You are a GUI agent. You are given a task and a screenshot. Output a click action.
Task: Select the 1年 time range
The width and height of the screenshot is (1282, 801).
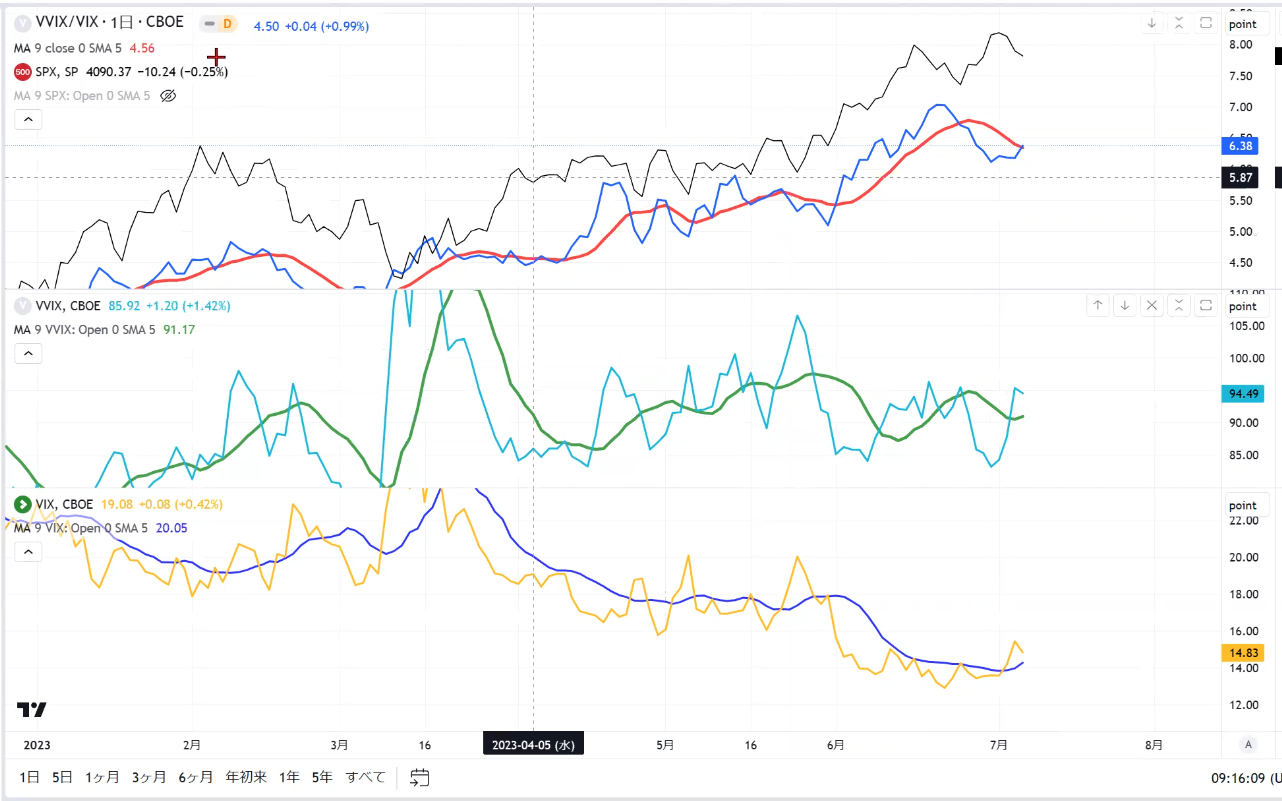(x=289, y=777)
